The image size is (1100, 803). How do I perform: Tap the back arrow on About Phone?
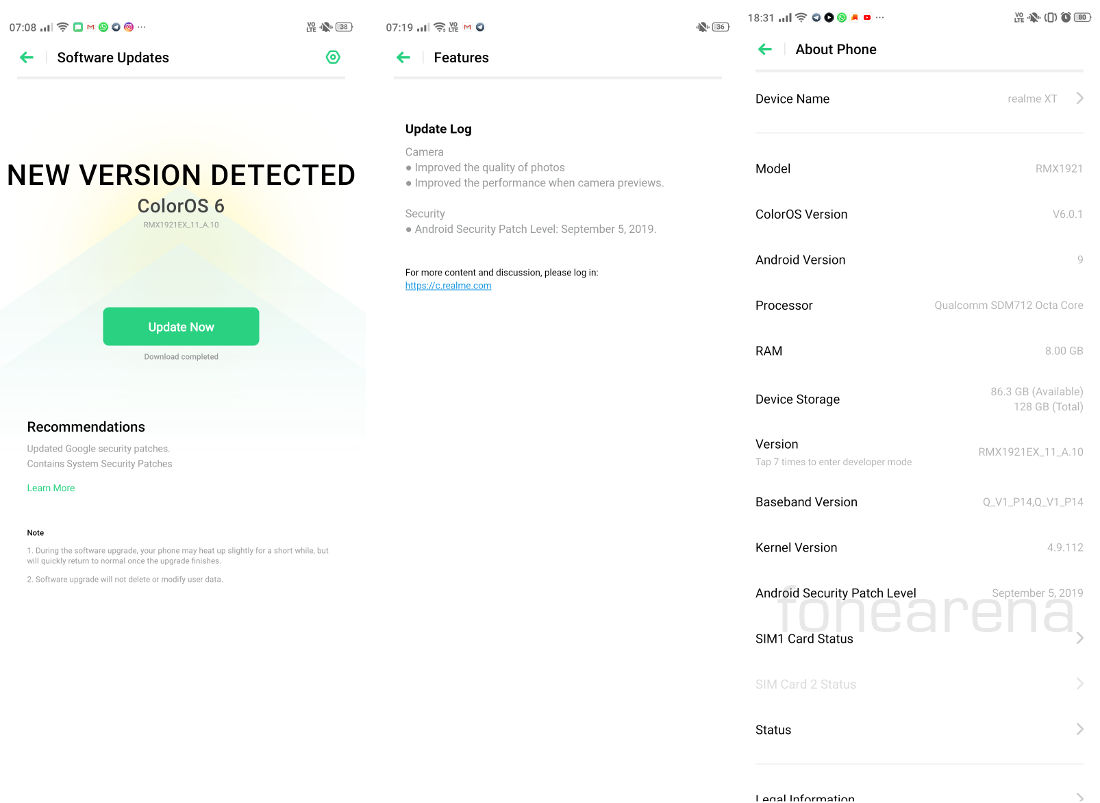[765, 49]
